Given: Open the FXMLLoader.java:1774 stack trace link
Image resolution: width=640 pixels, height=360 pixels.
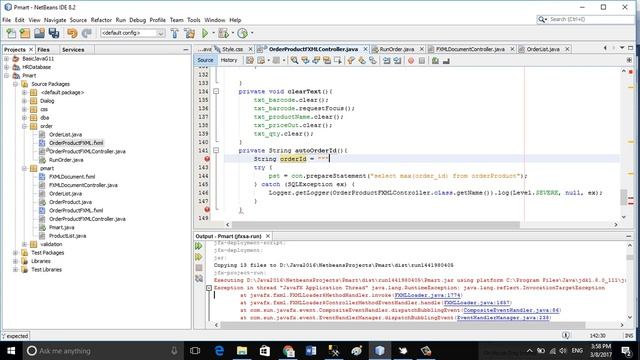Looking at the screenshot, I should click(x=427, y=295).
